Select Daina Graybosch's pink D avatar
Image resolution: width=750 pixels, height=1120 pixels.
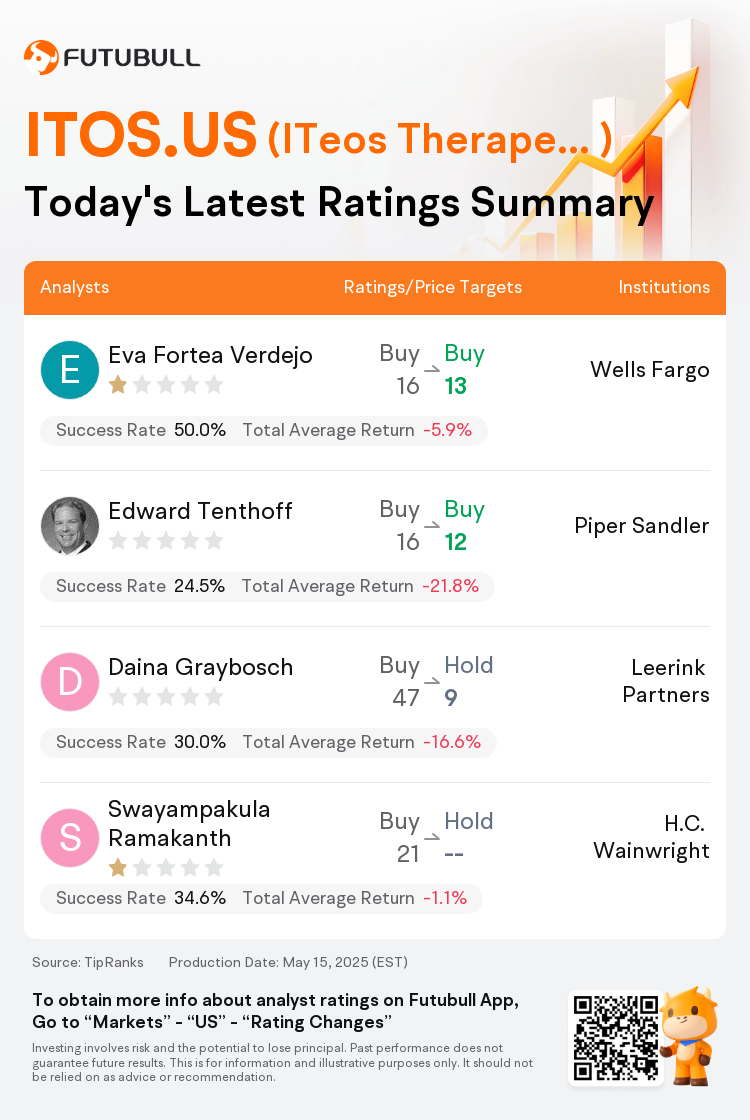pyautogui.click(x=70, y=681)
